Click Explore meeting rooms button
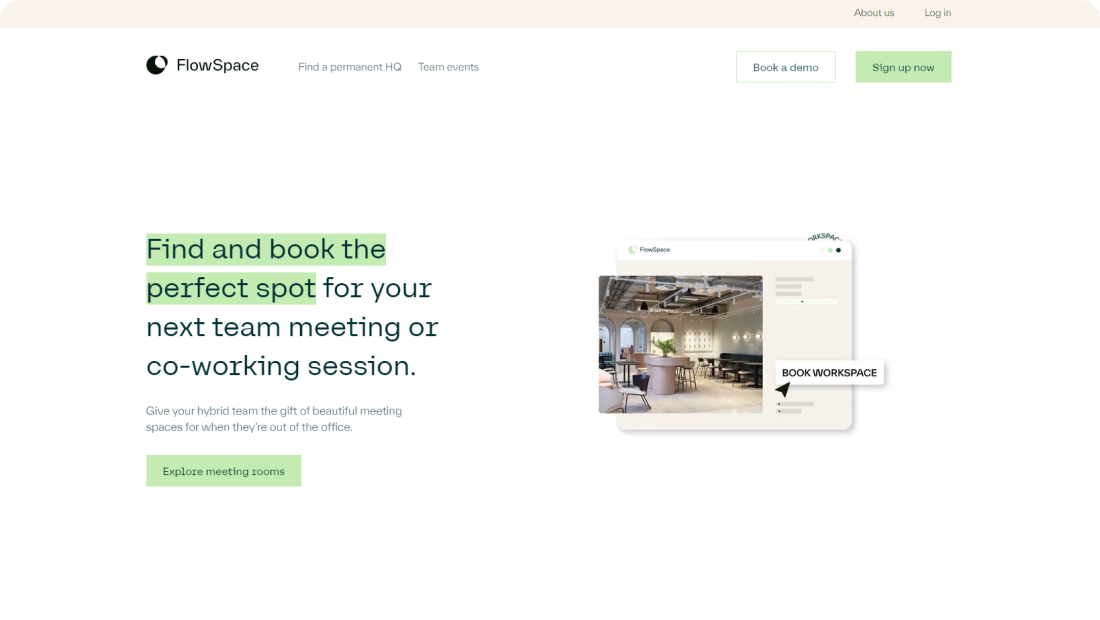The height and width of the screenshot is (620, 1100). (x=223, y=471)
